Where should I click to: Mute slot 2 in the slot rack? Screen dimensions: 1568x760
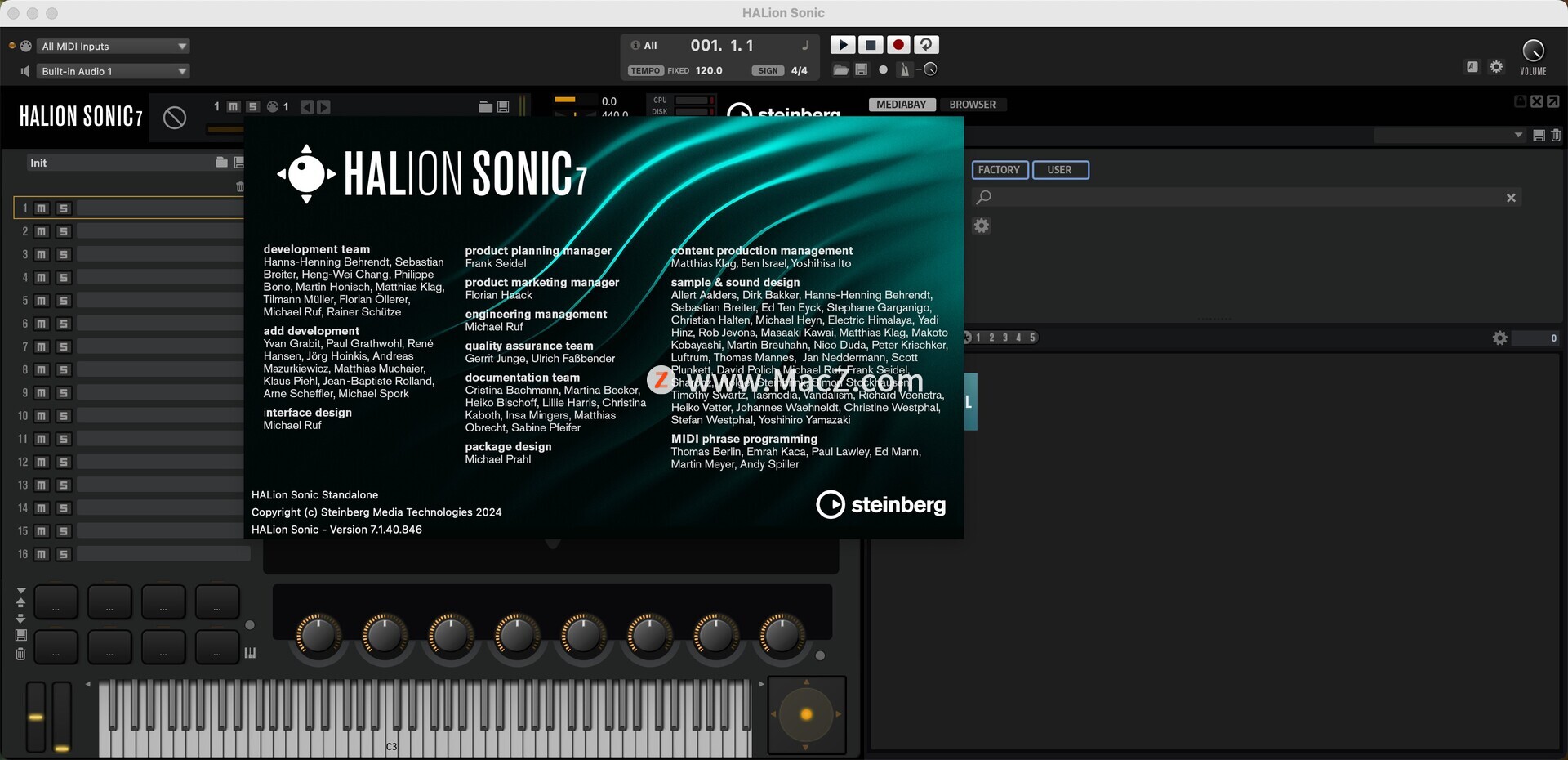42,232
